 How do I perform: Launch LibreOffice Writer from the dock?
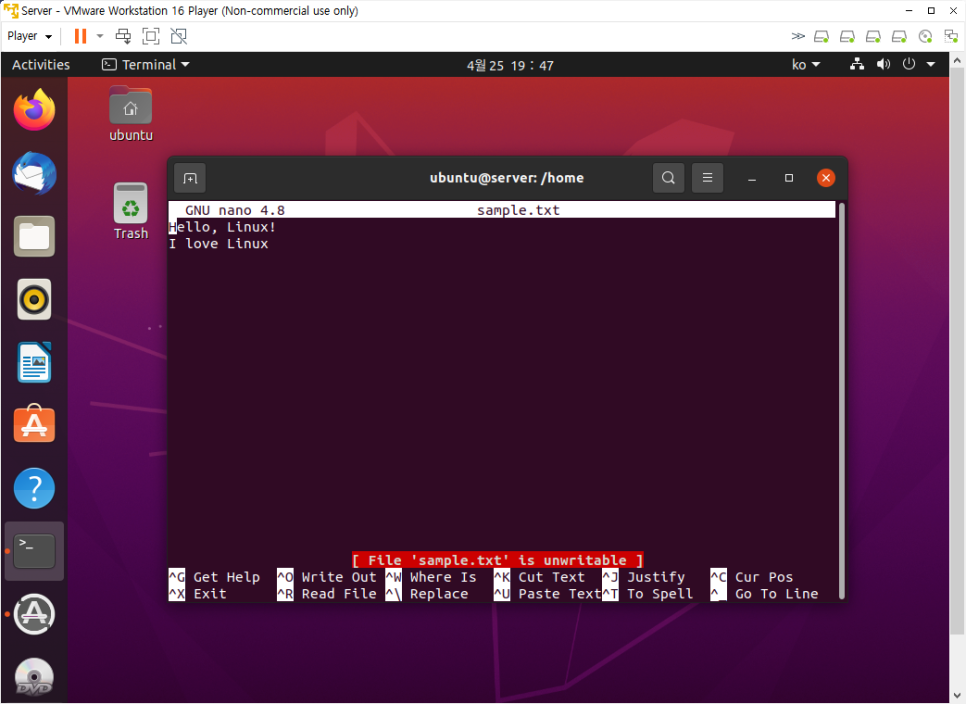point(34,363)
